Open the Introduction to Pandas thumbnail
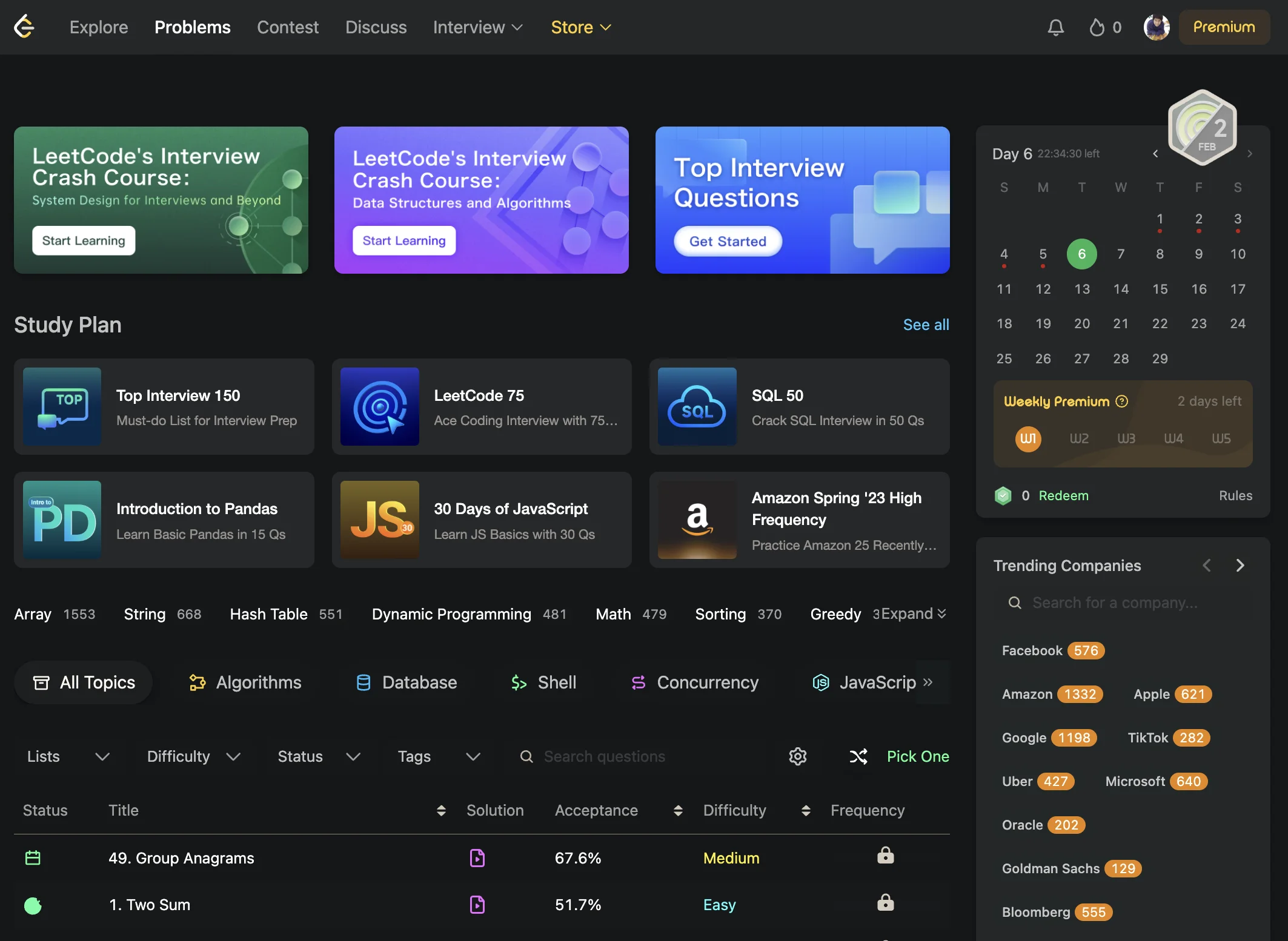This screenshot has width=1288, height=941. [x=62, y=520]
